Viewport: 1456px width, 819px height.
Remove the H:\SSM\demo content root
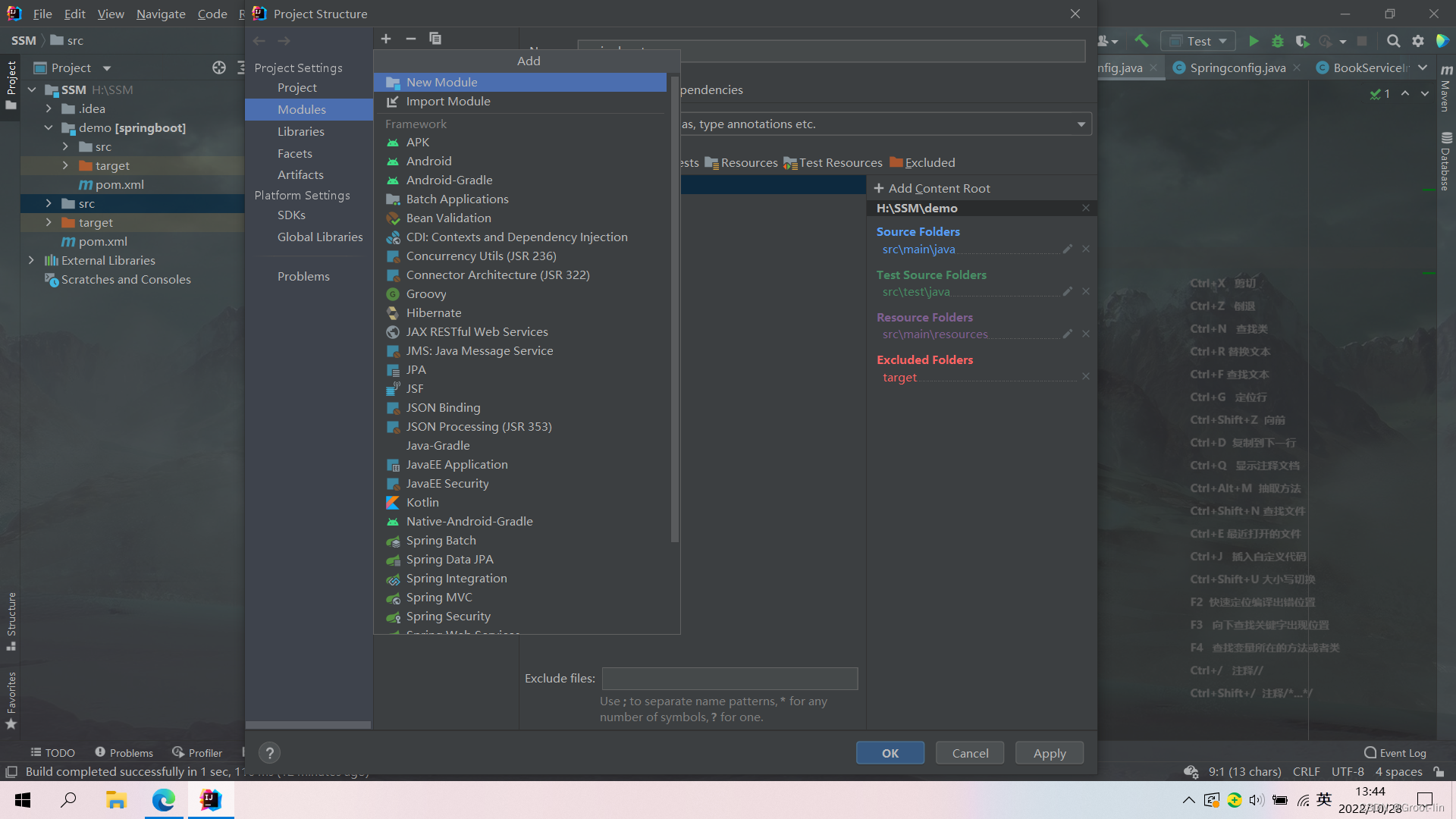click(1086, 208)
